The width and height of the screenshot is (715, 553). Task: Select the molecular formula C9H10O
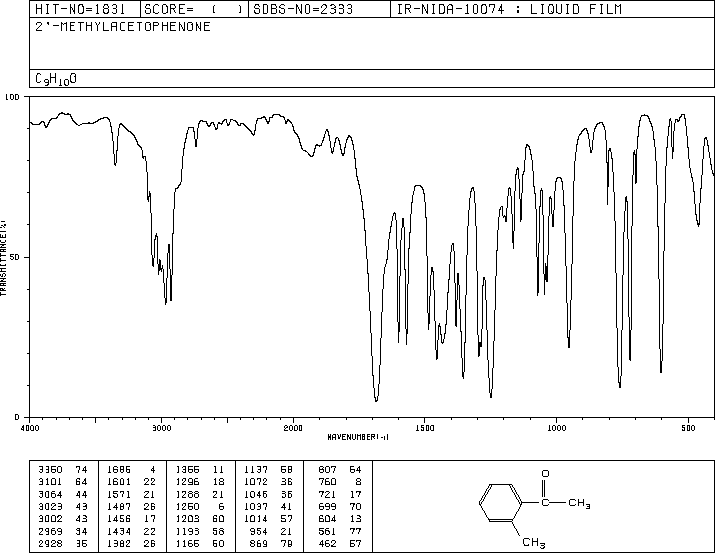coord(56,79)
